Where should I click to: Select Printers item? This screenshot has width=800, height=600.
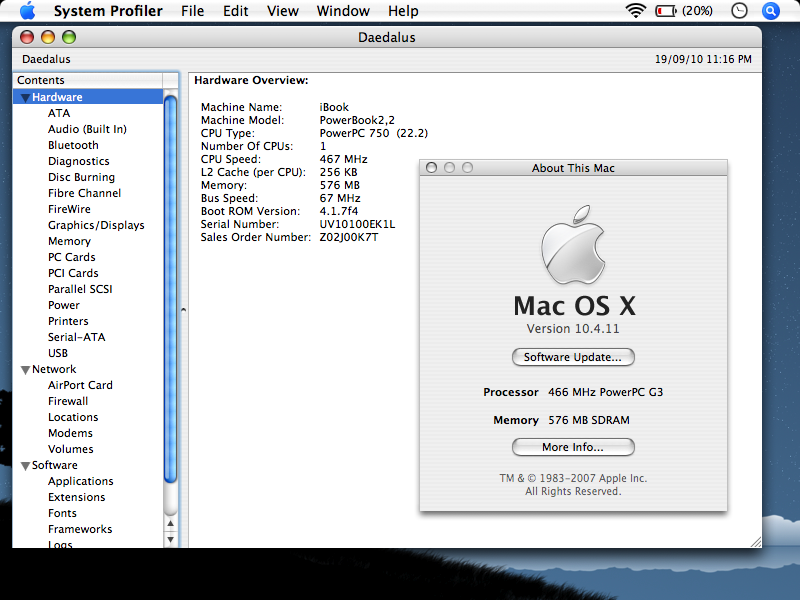[68, 321]
